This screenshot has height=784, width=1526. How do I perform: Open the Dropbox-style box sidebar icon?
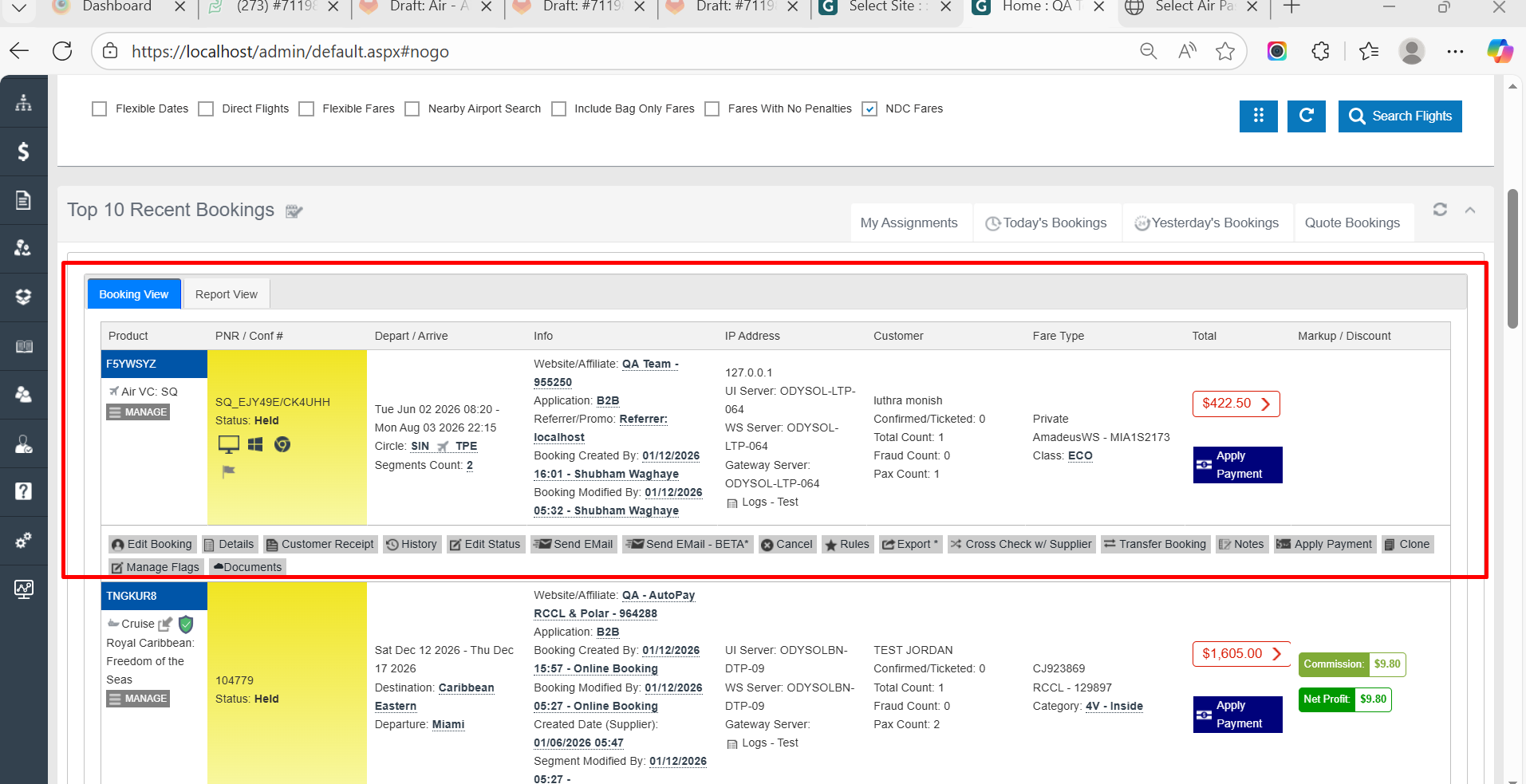click(23, 297)
